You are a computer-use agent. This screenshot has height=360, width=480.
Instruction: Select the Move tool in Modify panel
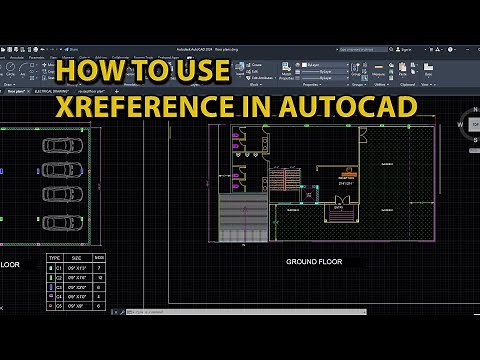pyautogui.click(x=48, y=65)
